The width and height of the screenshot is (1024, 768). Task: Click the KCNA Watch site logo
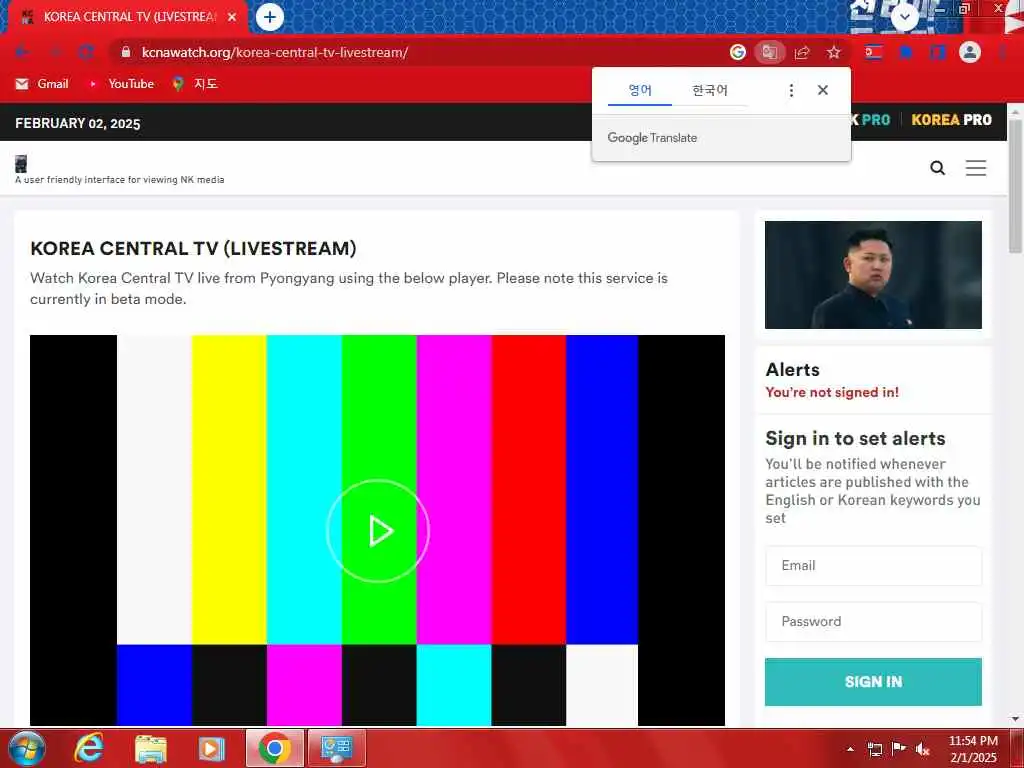pyautogui.click(x=21, y=163)
